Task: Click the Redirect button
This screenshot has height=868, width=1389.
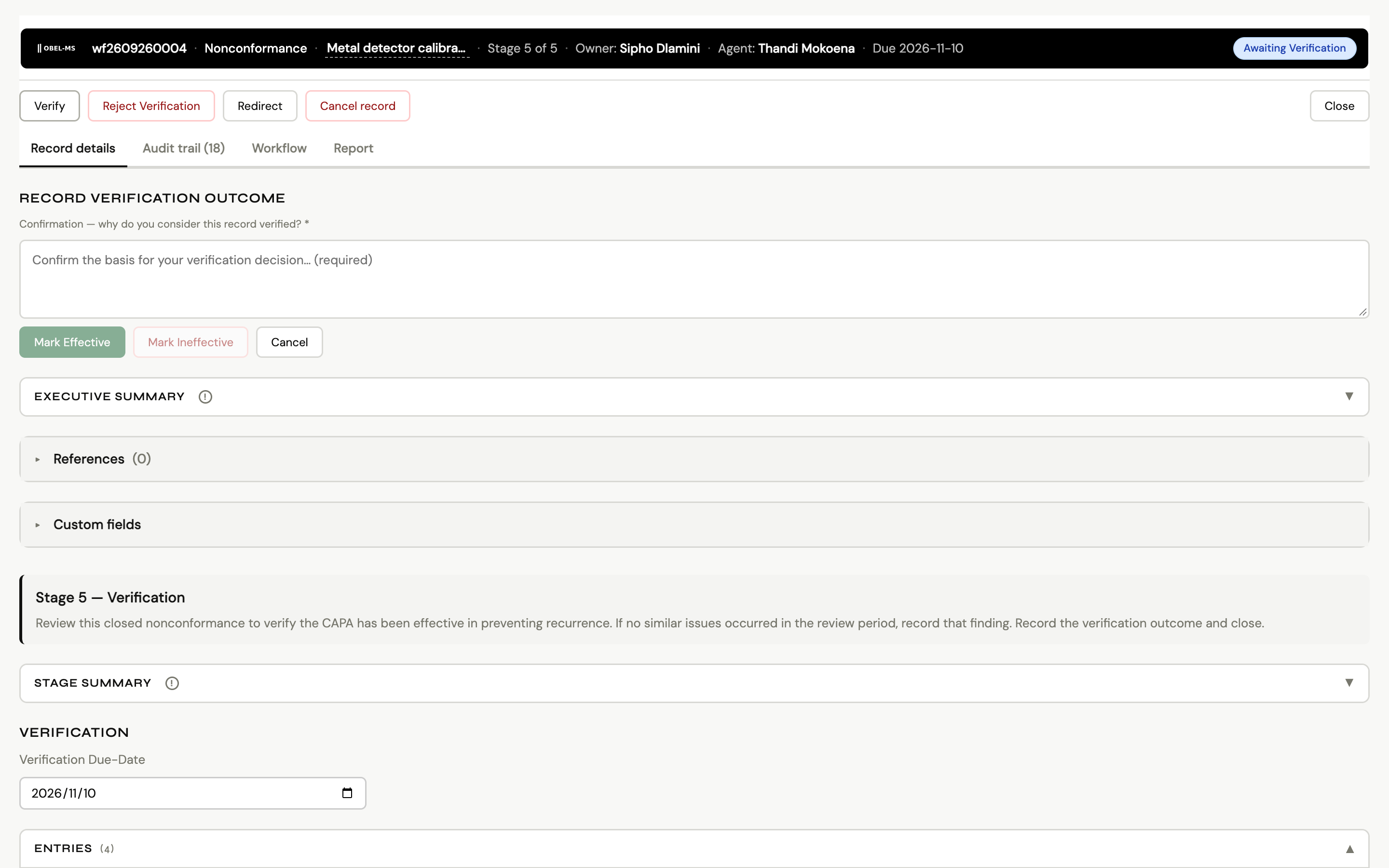Action: tap(260, 106)
